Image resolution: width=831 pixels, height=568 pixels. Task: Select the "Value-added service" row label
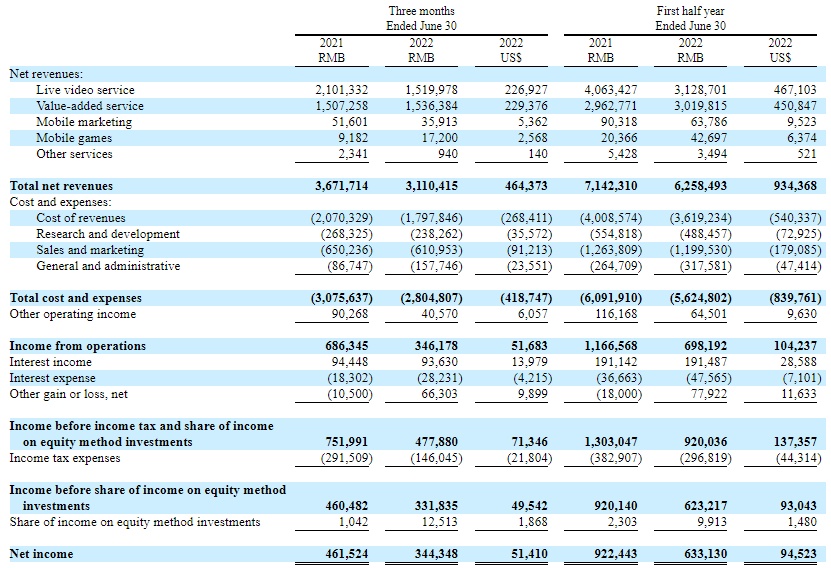coord(90,106)
